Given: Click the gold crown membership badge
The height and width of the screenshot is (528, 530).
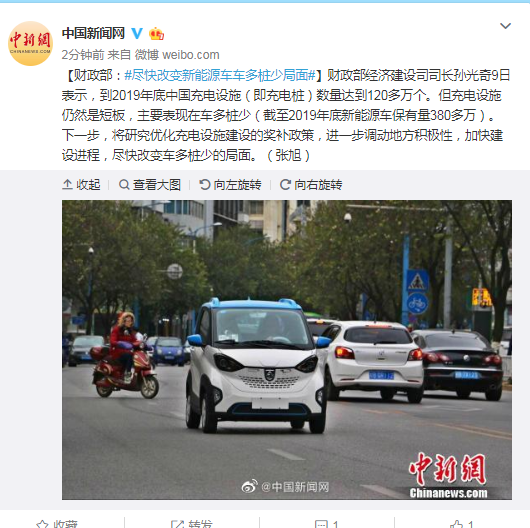Looking at the screenshot, I should click(156, 33).
